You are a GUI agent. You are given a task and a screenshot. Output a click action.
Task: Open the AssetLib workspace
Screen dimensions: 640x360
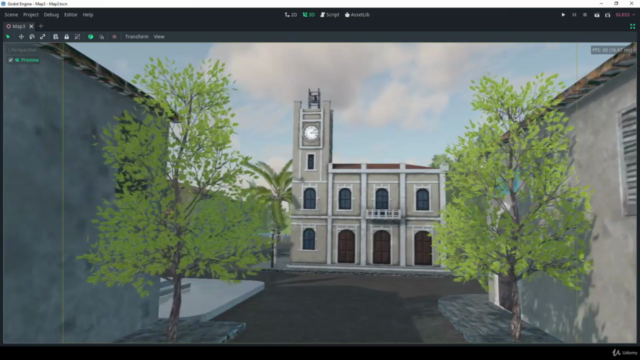(x=357, y=15)
